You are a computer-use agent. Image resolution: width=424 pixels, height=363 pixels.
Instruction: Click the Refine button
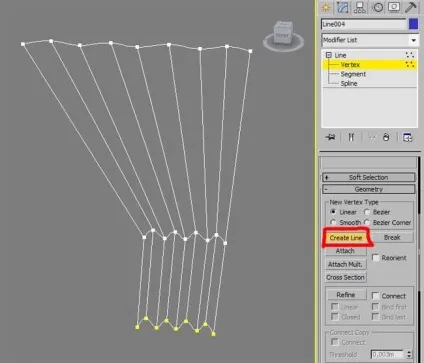(346, 295)
